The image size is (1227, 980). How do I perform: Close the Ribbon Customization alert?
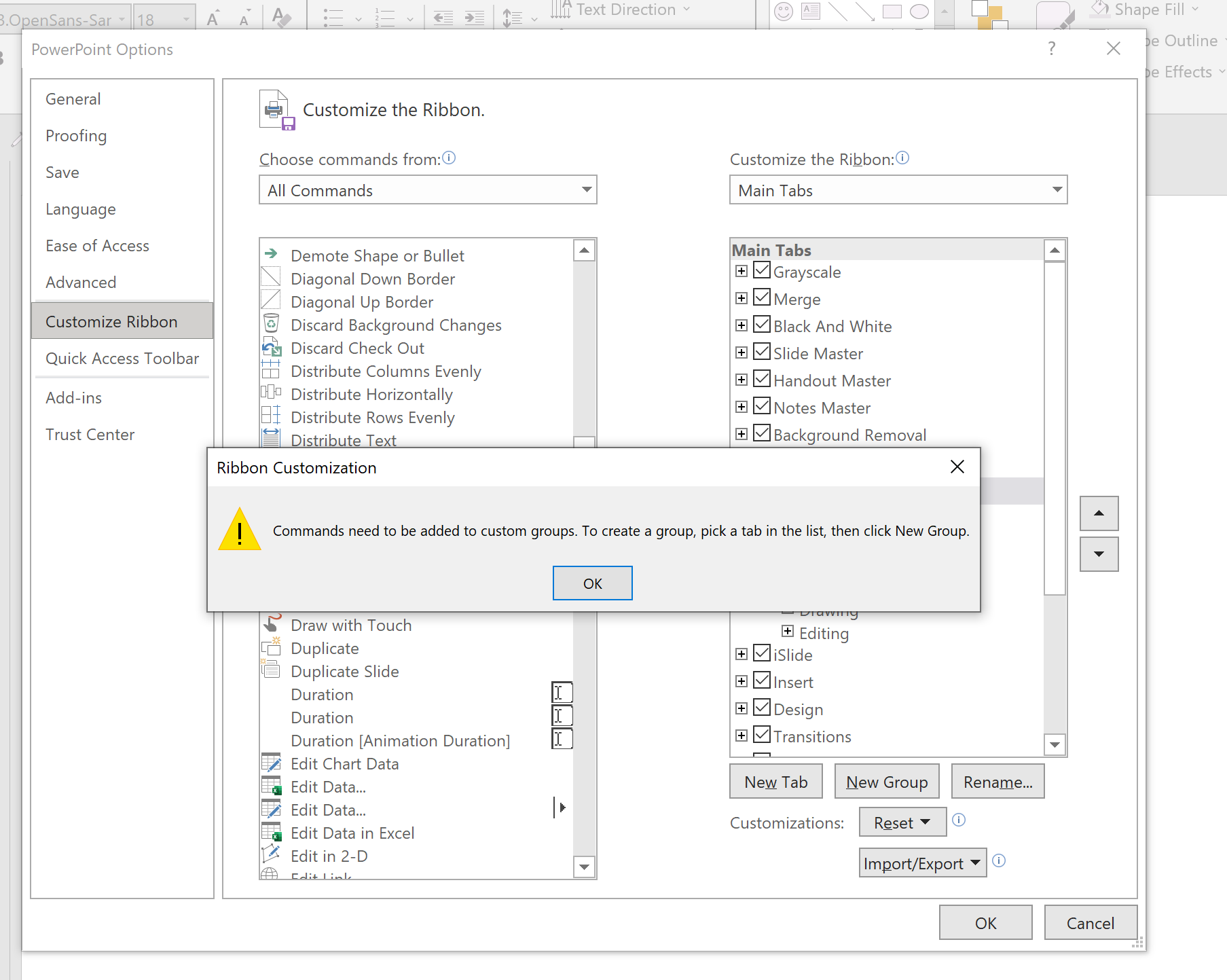[957, 467]
